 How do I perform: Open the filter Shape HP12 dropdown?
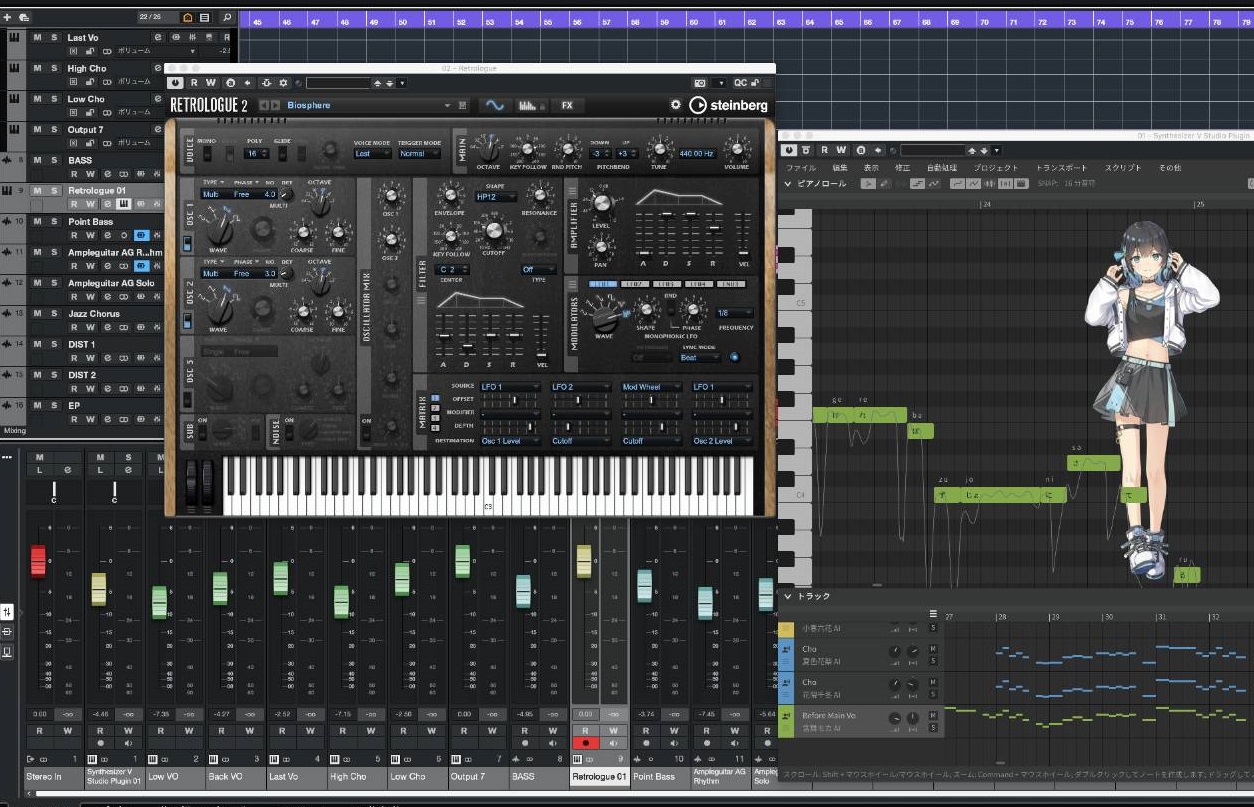coord(497,197)
